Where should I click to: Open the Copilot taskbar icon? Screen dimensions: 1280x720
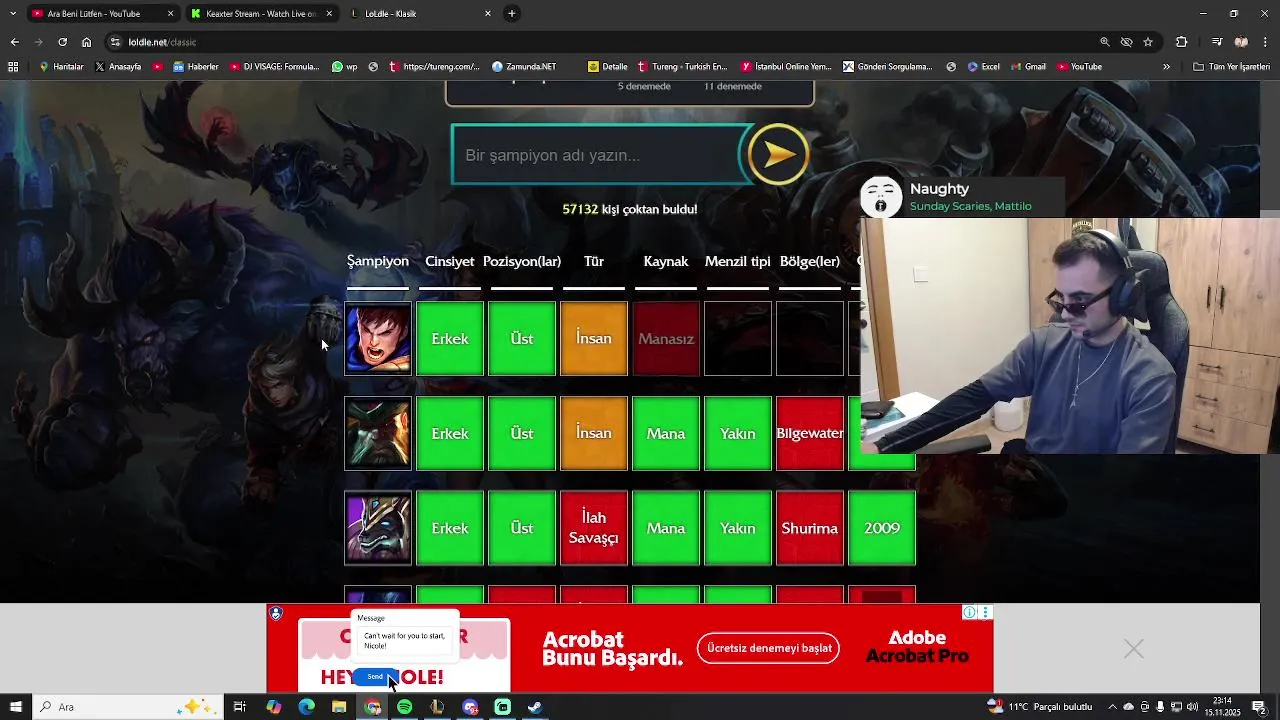pos(274,707)
